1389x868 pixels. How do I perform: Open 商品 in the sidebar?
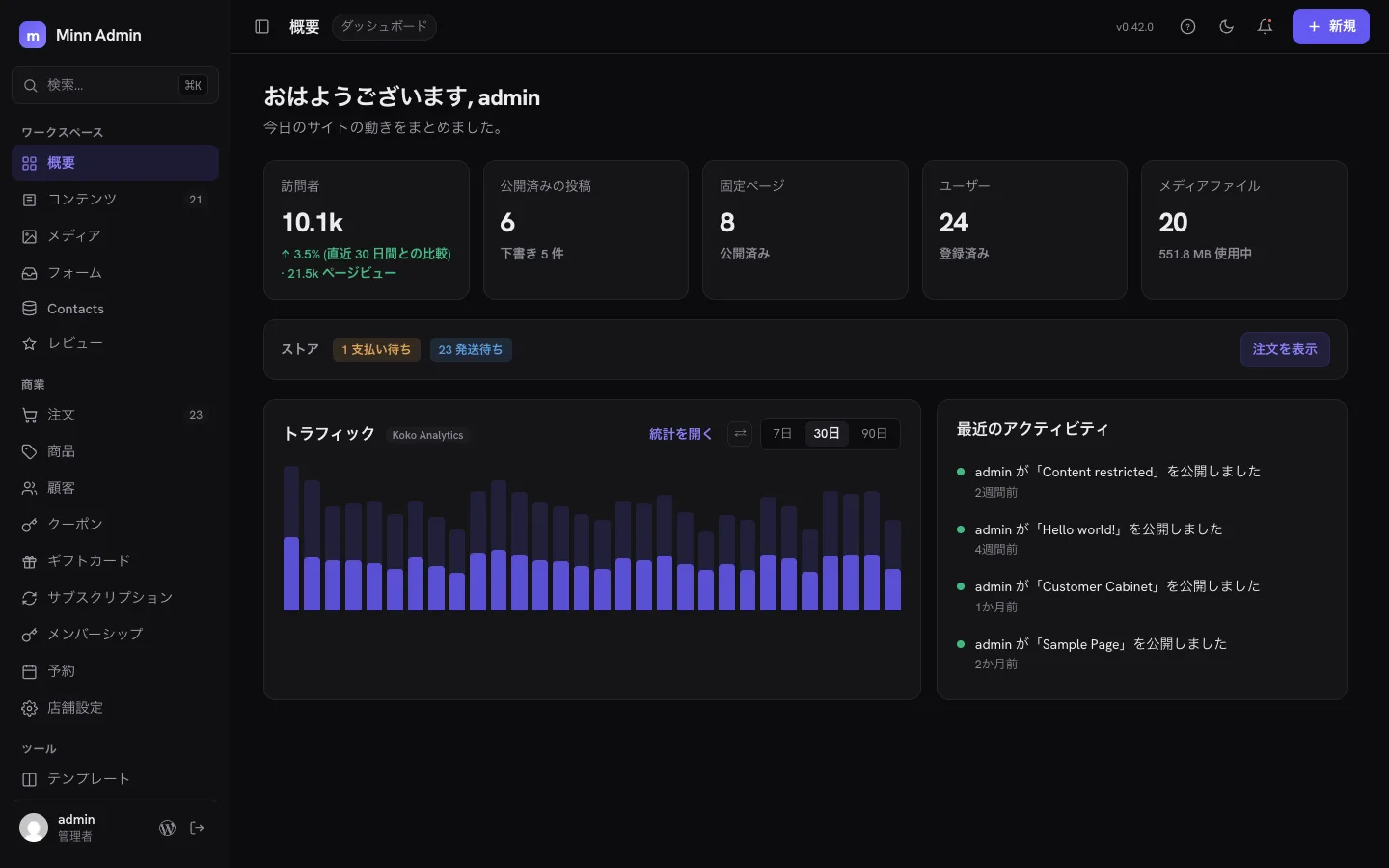115,451
